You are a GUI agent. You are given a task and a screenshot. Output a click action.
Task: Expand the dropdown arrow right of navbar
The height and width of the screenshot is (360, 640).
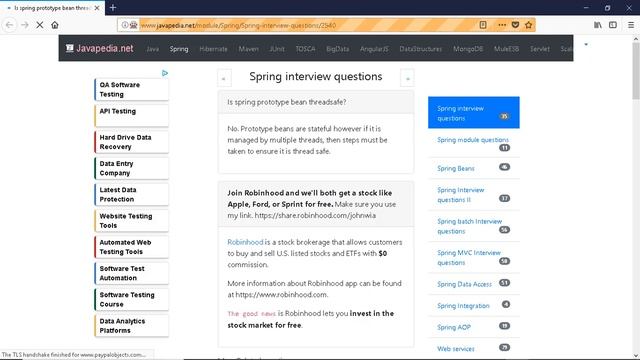point(586,44)
